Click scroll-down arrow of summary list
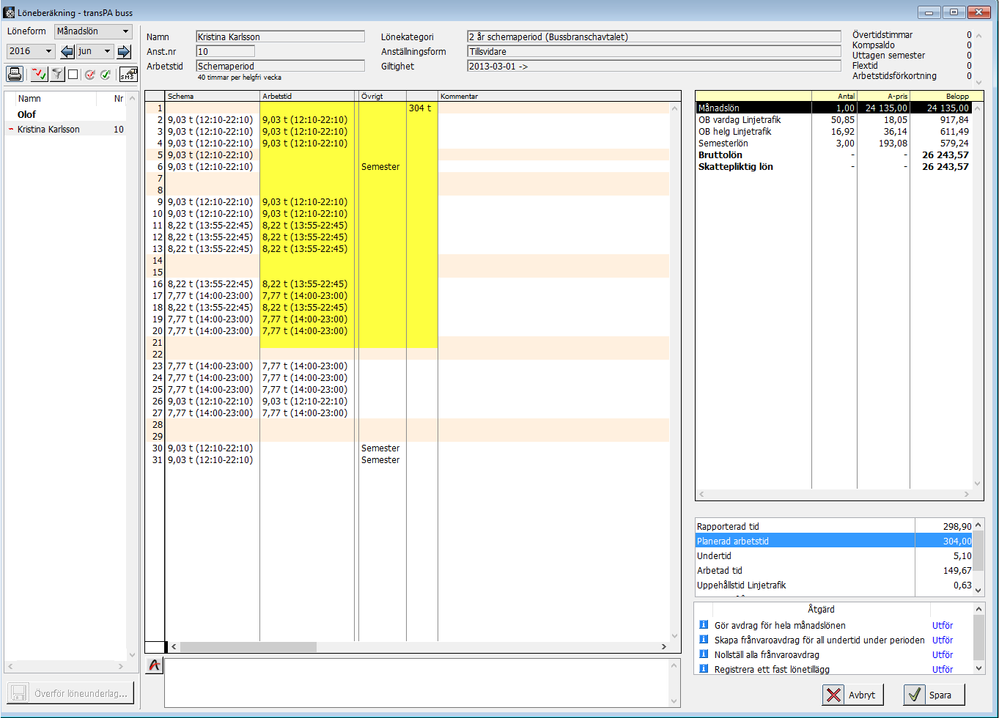This screenshot has height=718, width=999. [x=979, y=591]
